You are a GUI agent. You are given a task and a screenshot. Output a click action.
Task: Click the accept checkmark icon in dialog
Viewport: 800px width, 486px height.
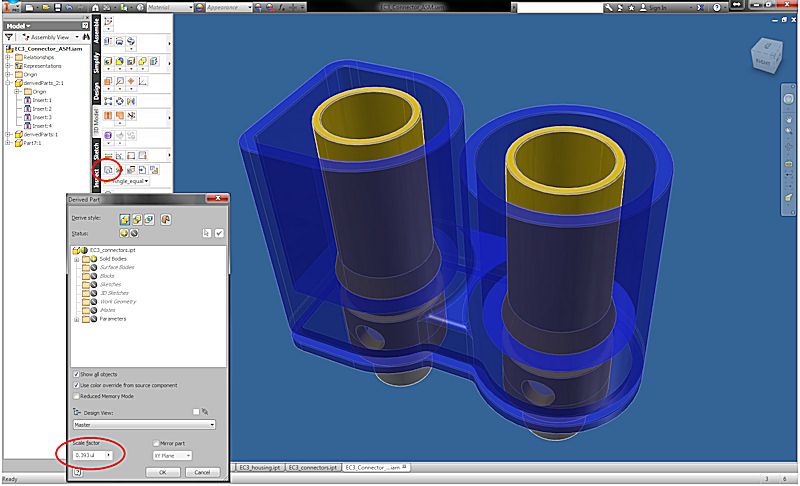219,233
